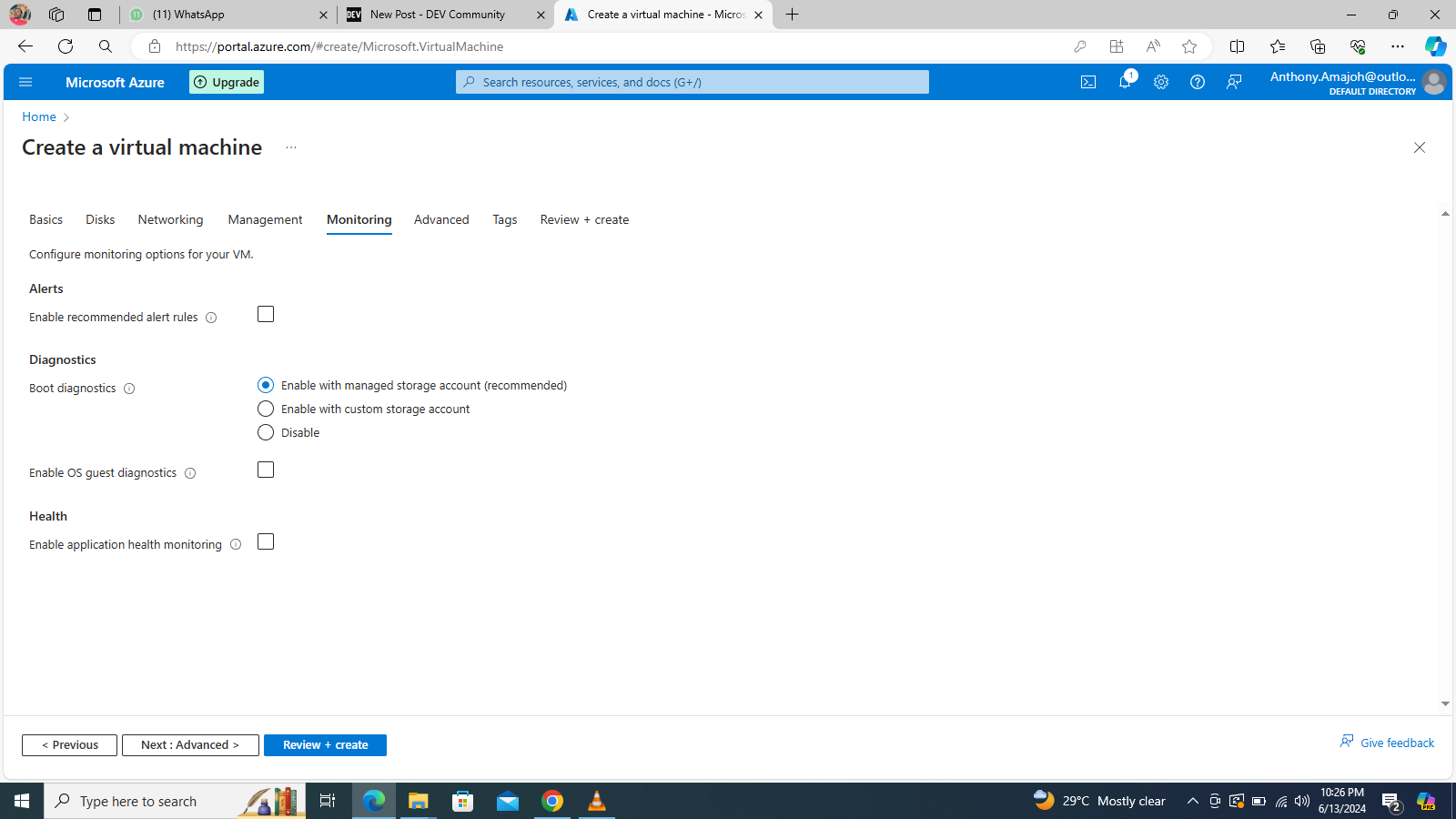
Task: Open Microsoft Edge from the taskbar
Action: coord(374,801)
